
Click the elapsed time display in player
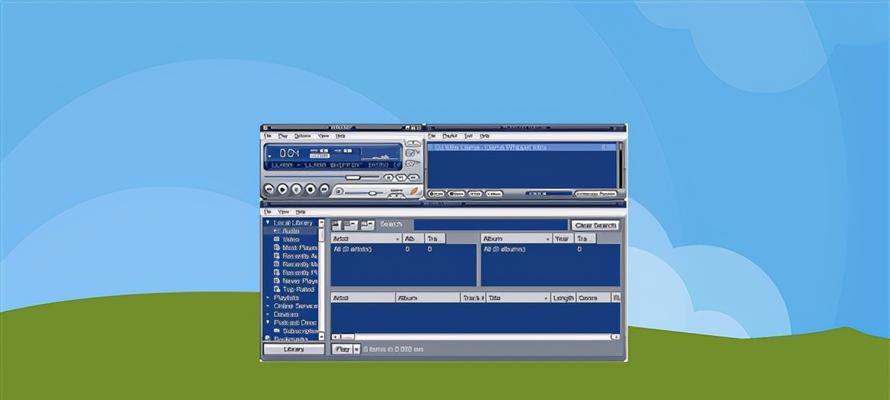(x=289, y=153)
